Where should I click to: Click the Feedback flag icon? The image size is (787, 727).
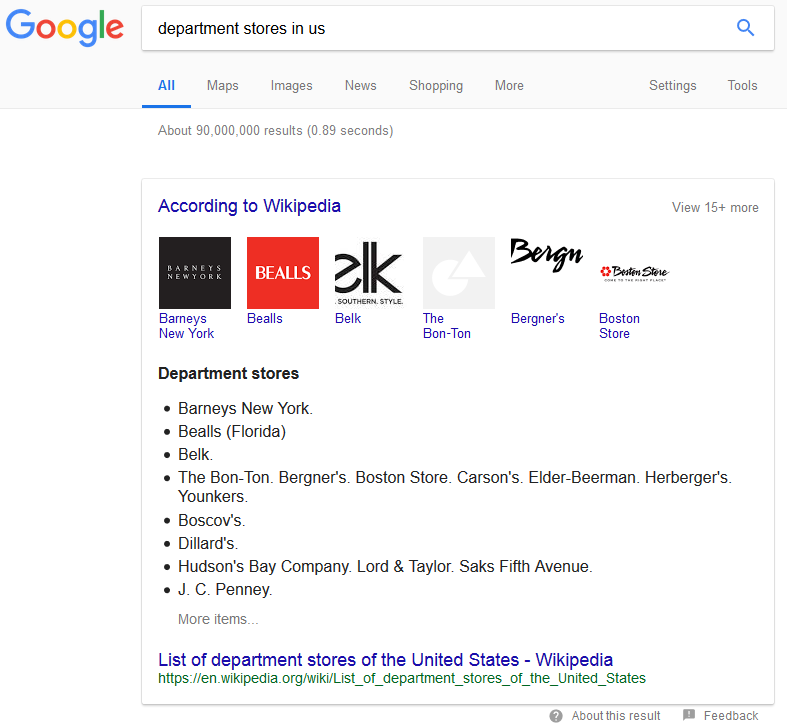(689, 715)
